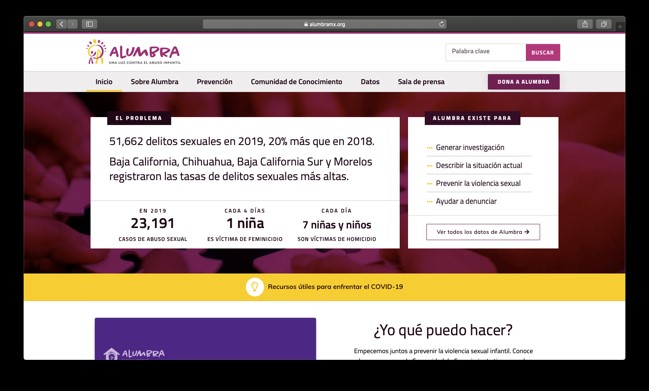Click the Safari forward arrow button
This screenshot has height=391, width=649.
72,24
